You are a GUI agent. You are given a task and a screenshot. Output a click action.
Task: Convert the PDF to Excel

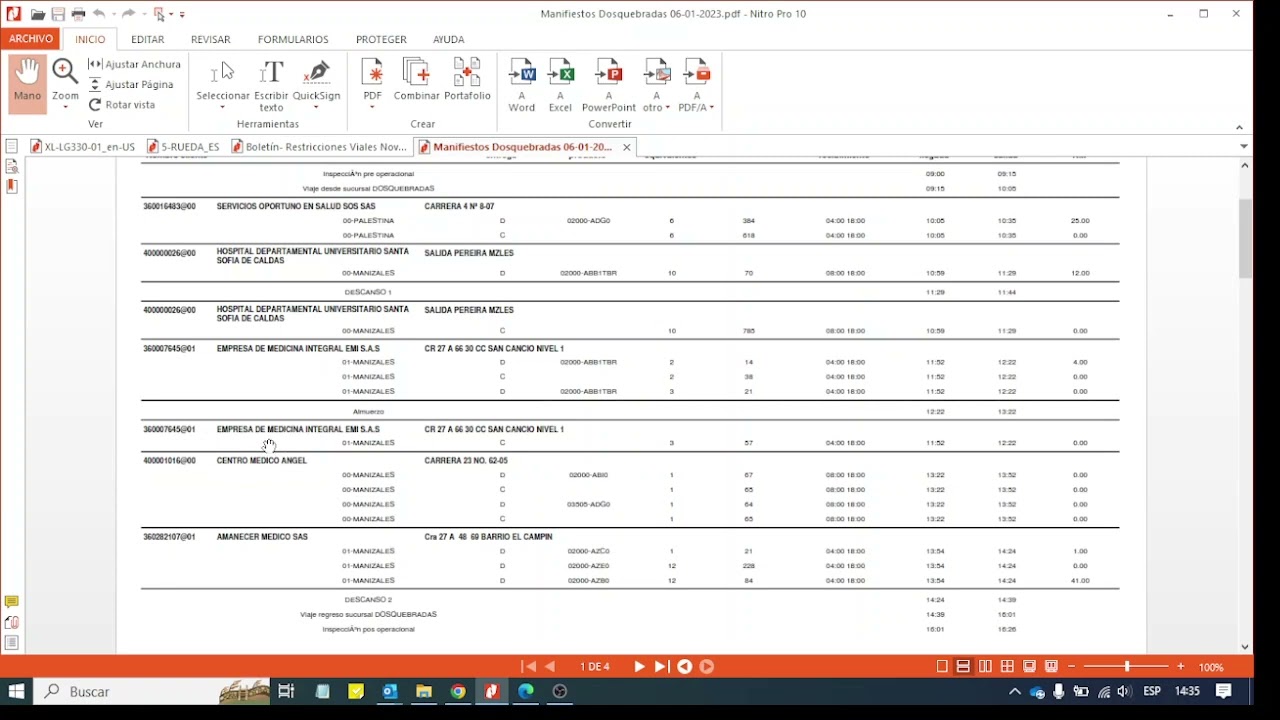point(560,84)
